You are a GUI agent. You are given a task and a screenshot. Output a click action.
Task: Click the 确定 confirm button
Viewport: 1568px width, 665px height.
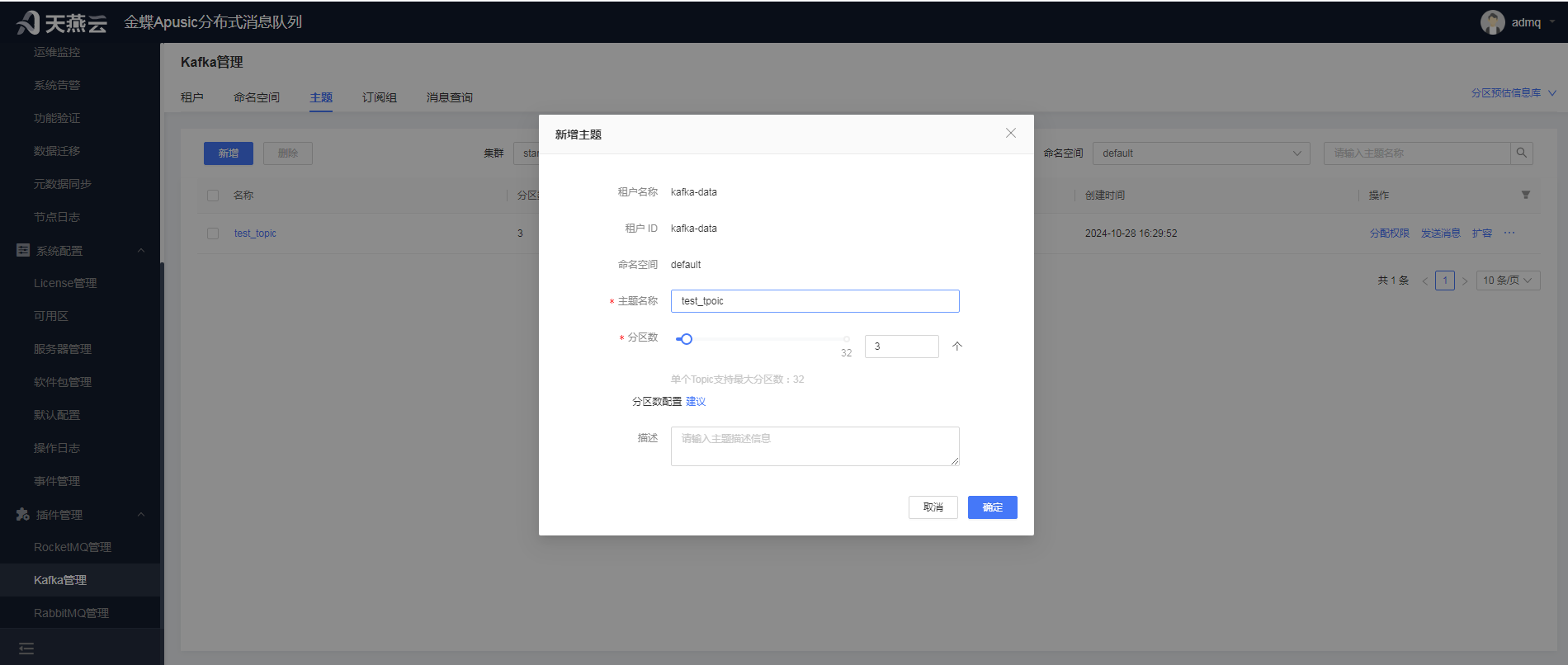[992, 507]
